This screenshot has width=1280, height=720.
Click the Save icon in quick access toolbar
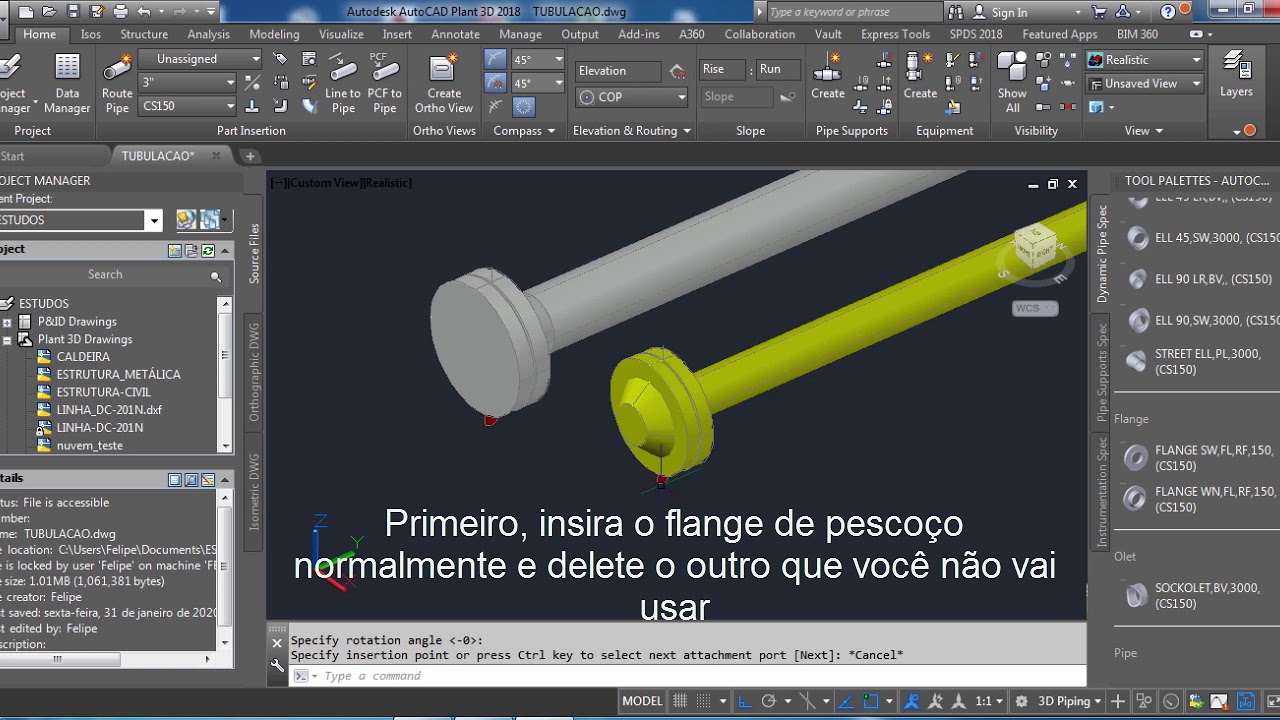click(73, 12)
